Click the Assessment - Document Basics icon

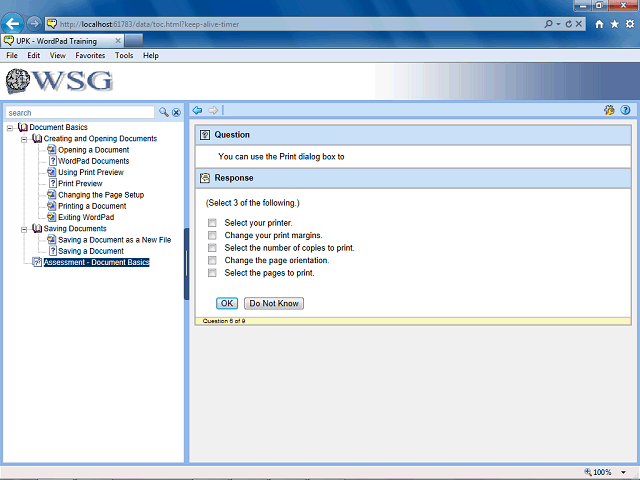(37, 262)
